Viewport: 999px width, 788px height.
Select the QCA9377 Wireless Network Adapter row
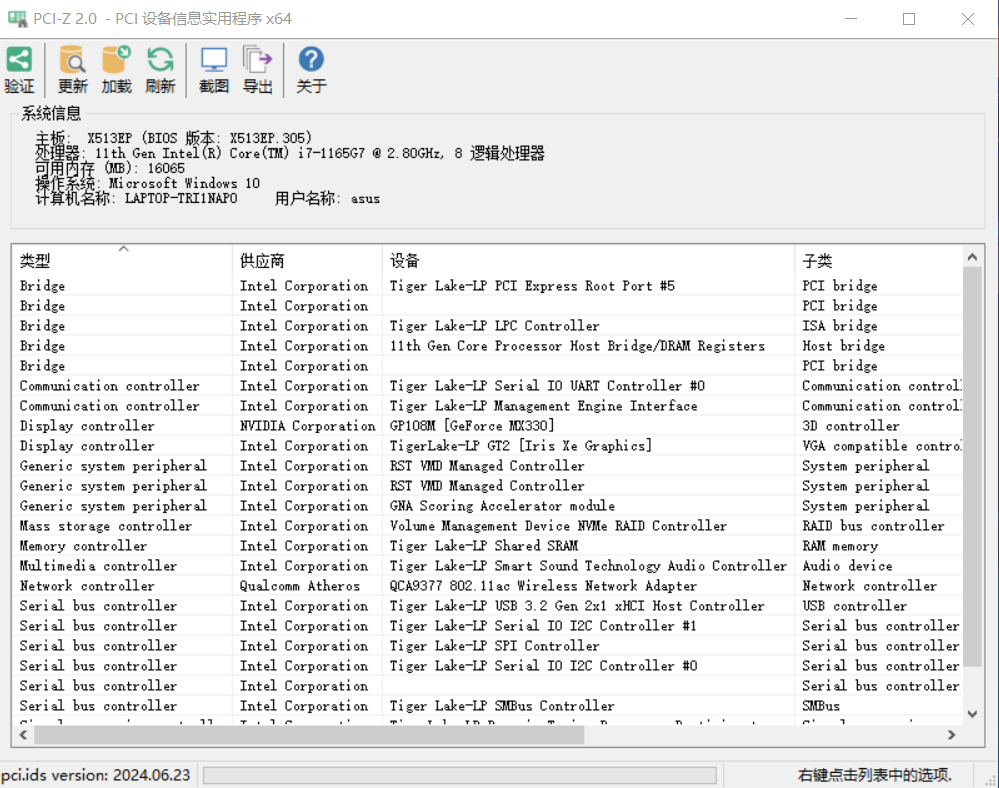tap(487, 585)
